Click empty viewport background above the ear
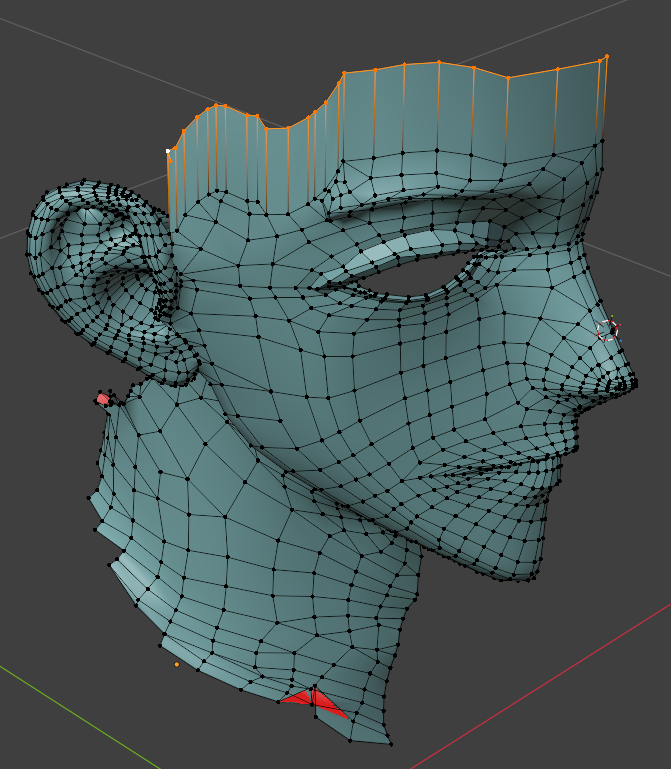Screen dimensions: 671x769 coord(80,100)
